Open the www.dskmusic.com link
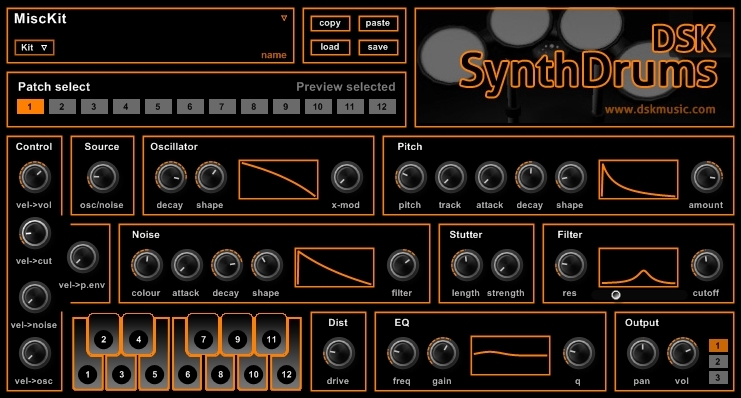The width and height of the screenshot is (741, 398). tap(660, 110)
